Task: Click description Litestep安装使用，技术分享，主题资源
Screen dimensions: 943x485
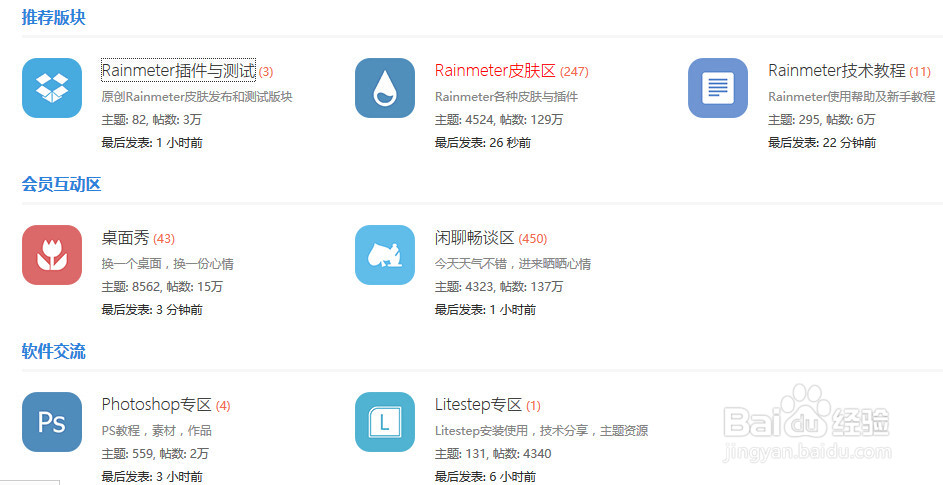Action: [x=541, y=431]
